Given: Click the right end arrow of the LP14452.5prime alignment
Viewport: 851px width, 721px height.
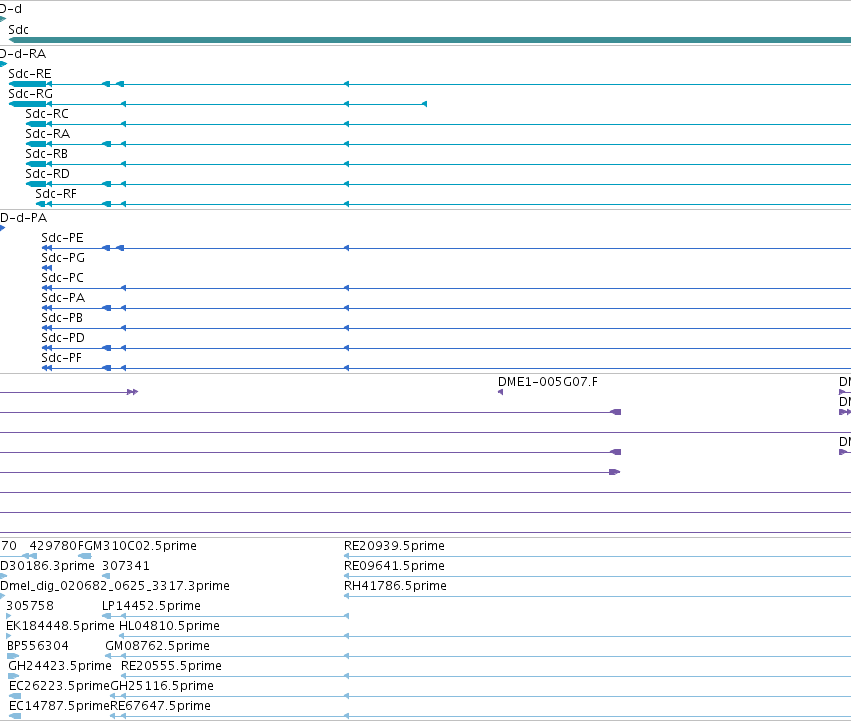Looking at the screenshot, I should pos(346,616).
